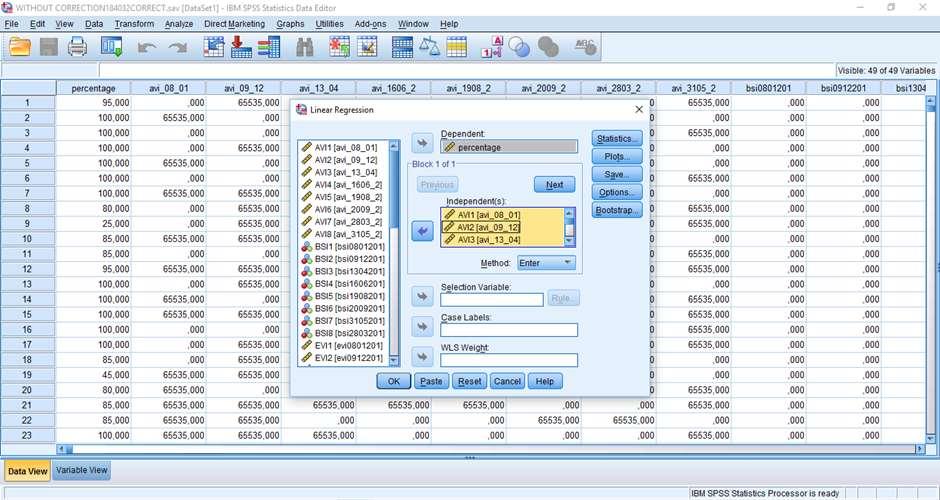Click the data editor horizontal scrollbar
This screenshot has height=500, width=940.
coord(492,449)
